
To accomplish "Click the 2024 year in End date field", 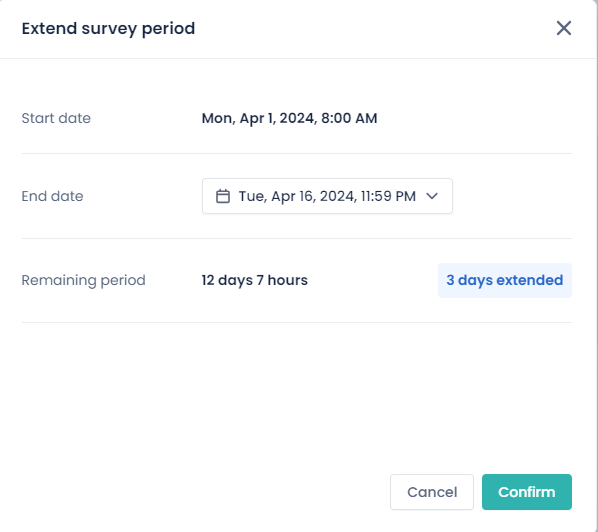I will (x=338, y=196).
